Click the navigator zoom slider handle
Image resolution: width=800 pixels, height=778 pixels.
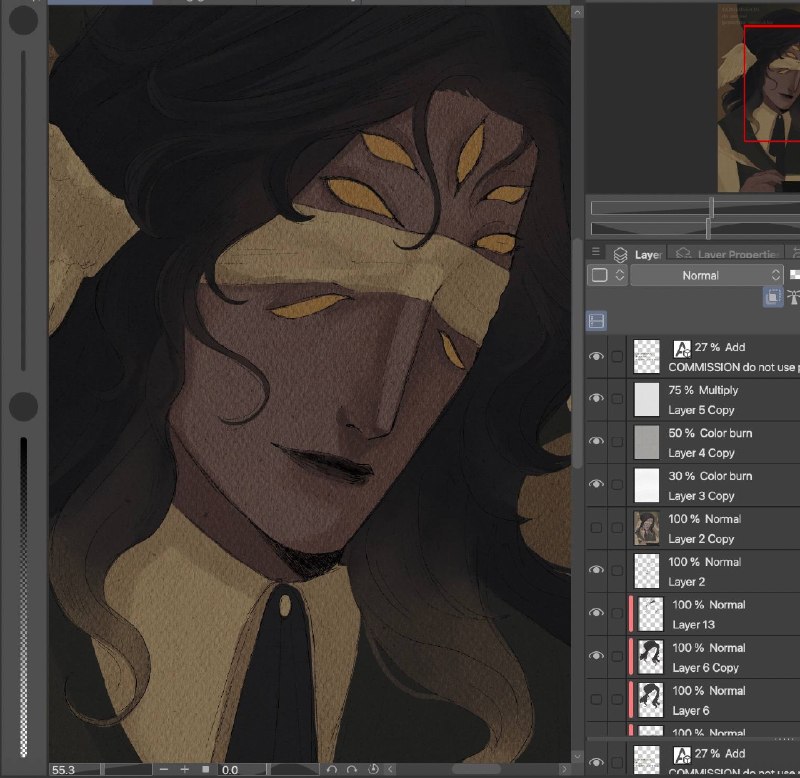click(711, 208)
